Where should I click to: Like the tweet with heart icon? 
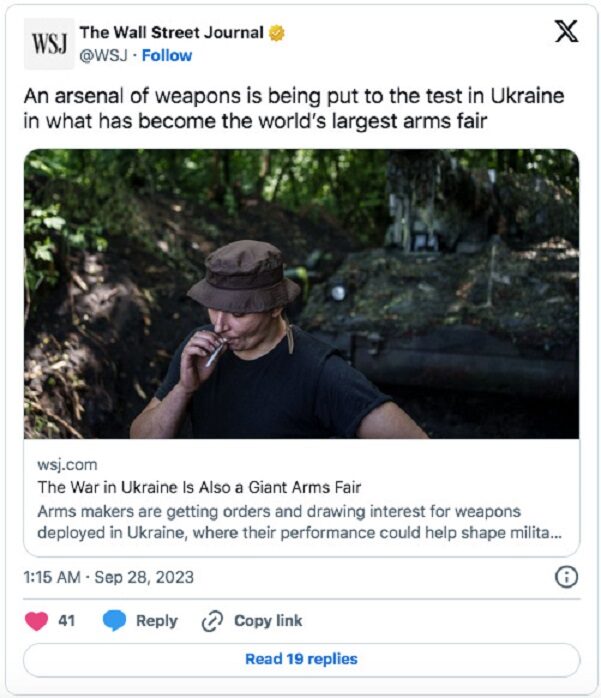(37, 621)
